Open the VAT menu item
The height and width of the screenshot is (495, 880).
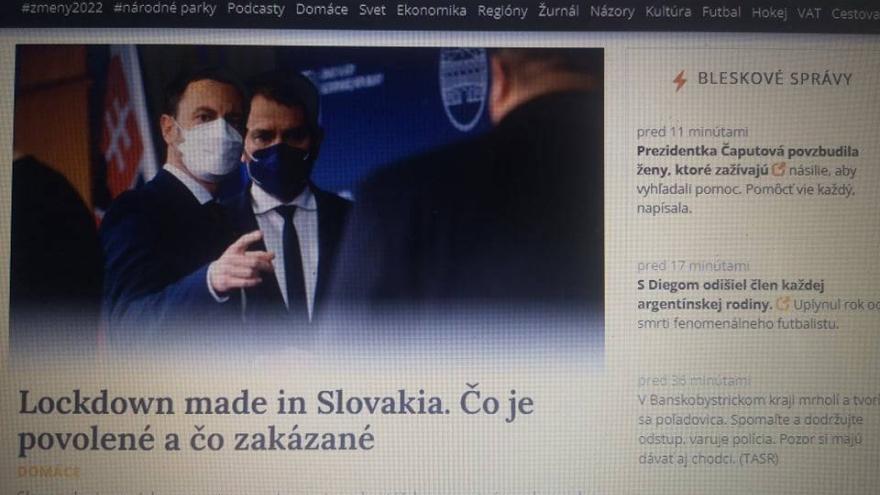point(809,13)
